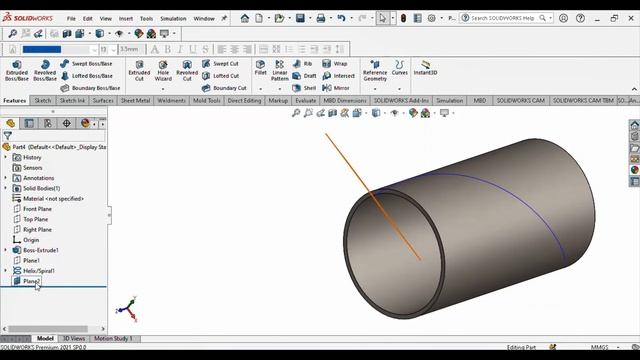Open the Insert menu
Screen dimensions: 640x360
(x=126, y=19)
